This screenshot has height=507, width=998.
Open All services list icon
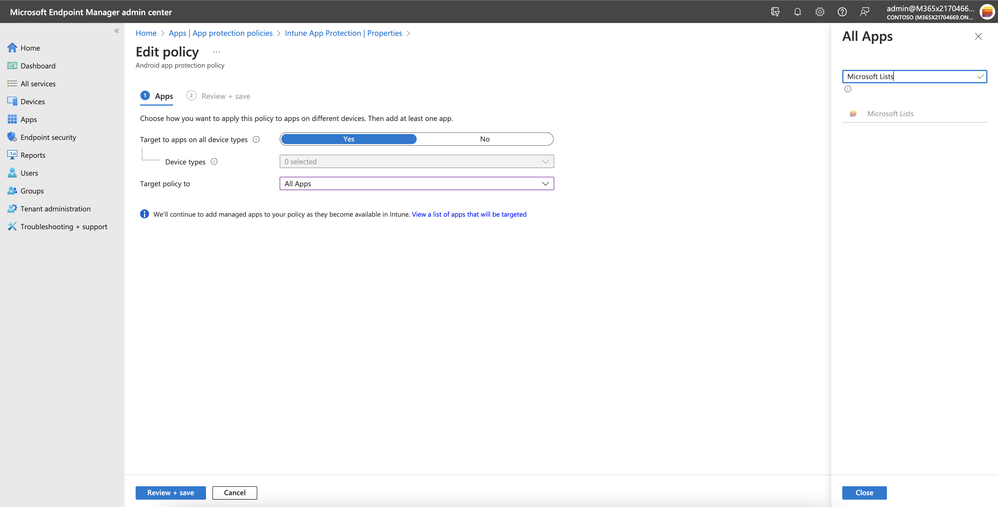pyautogui.click(x=12, y=83)
